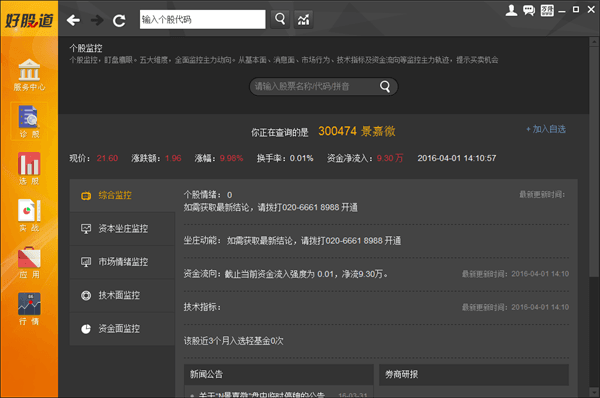
Task: Open the 应用 applications icon
Action: (29, 263)
